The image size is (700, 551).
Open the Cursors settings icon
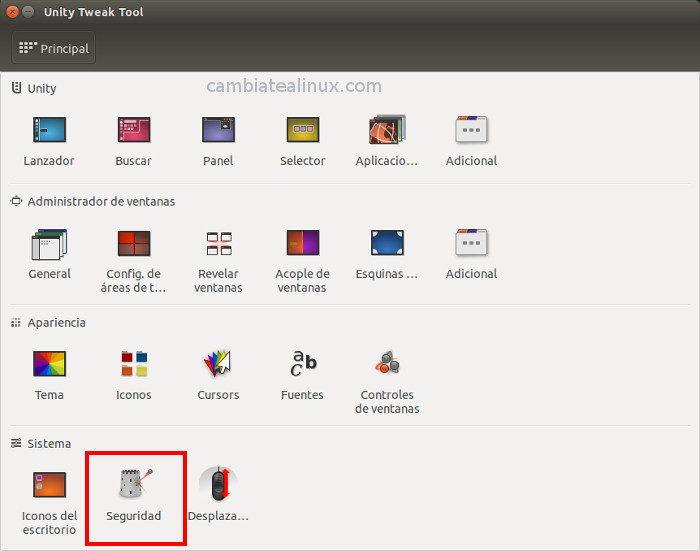pos(218,364)
